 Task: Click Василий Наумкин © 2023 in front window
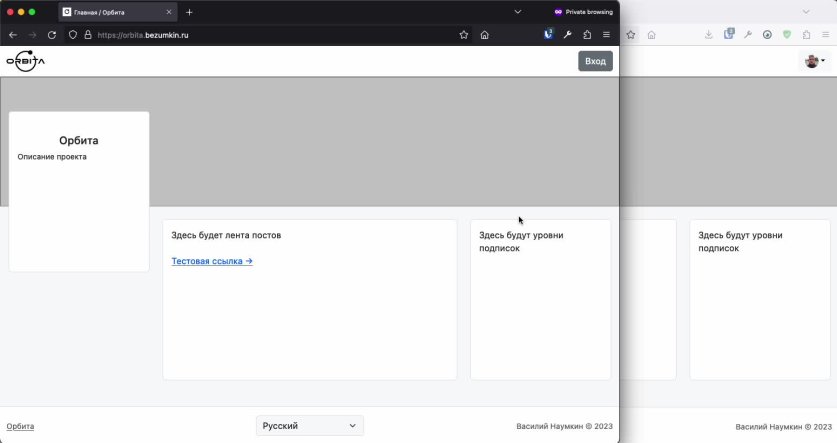[564, 426]
